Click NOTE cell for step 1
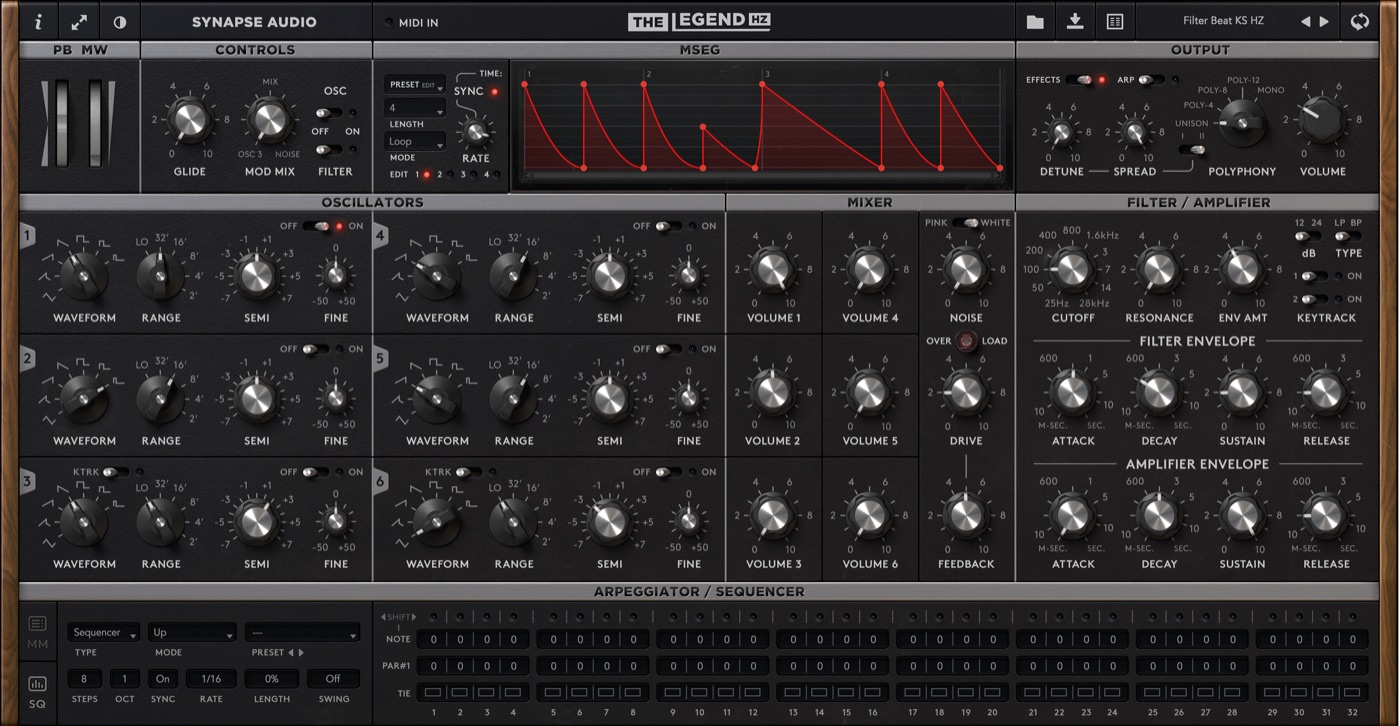Viewport: 1400px width, 726px height. coord(434,639)
